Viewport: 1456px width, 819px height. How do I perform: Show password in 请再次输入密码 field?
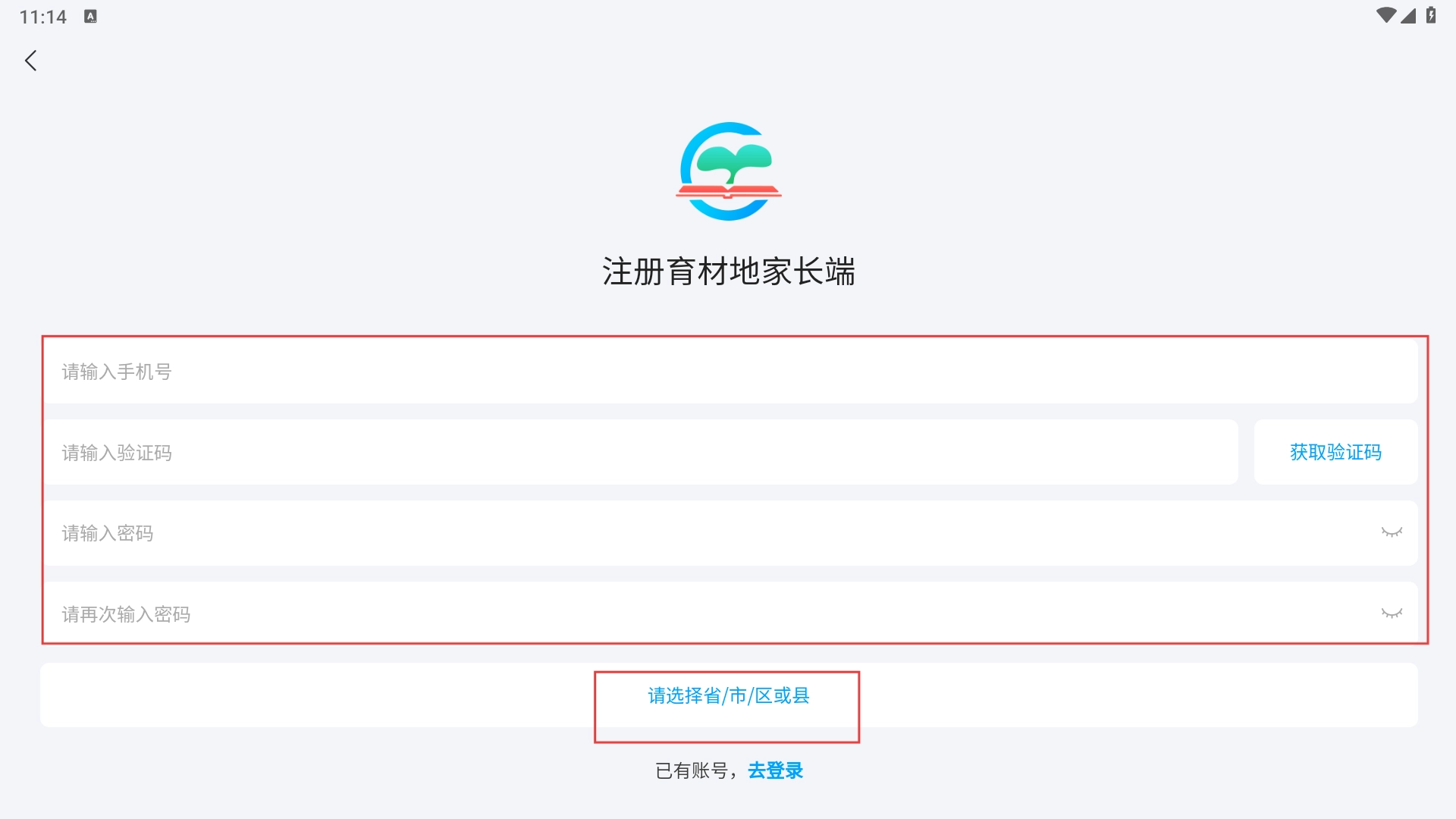[1392, 613]
